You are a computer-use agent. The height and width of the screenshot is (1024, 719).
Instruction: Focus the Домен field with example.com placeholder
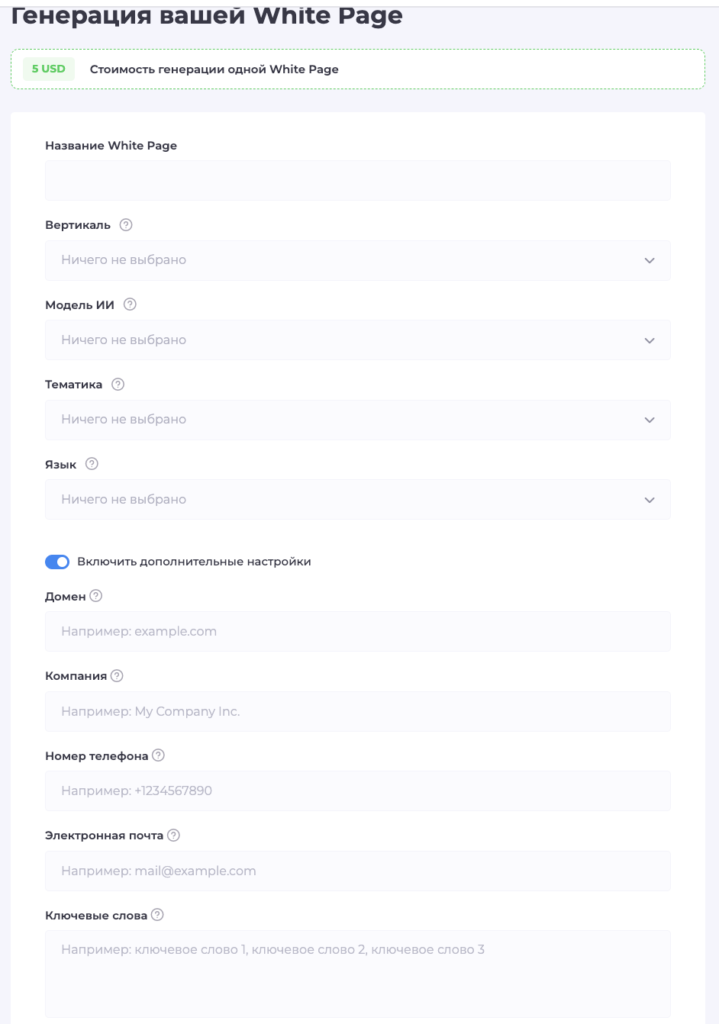click(x=357, y=632)
